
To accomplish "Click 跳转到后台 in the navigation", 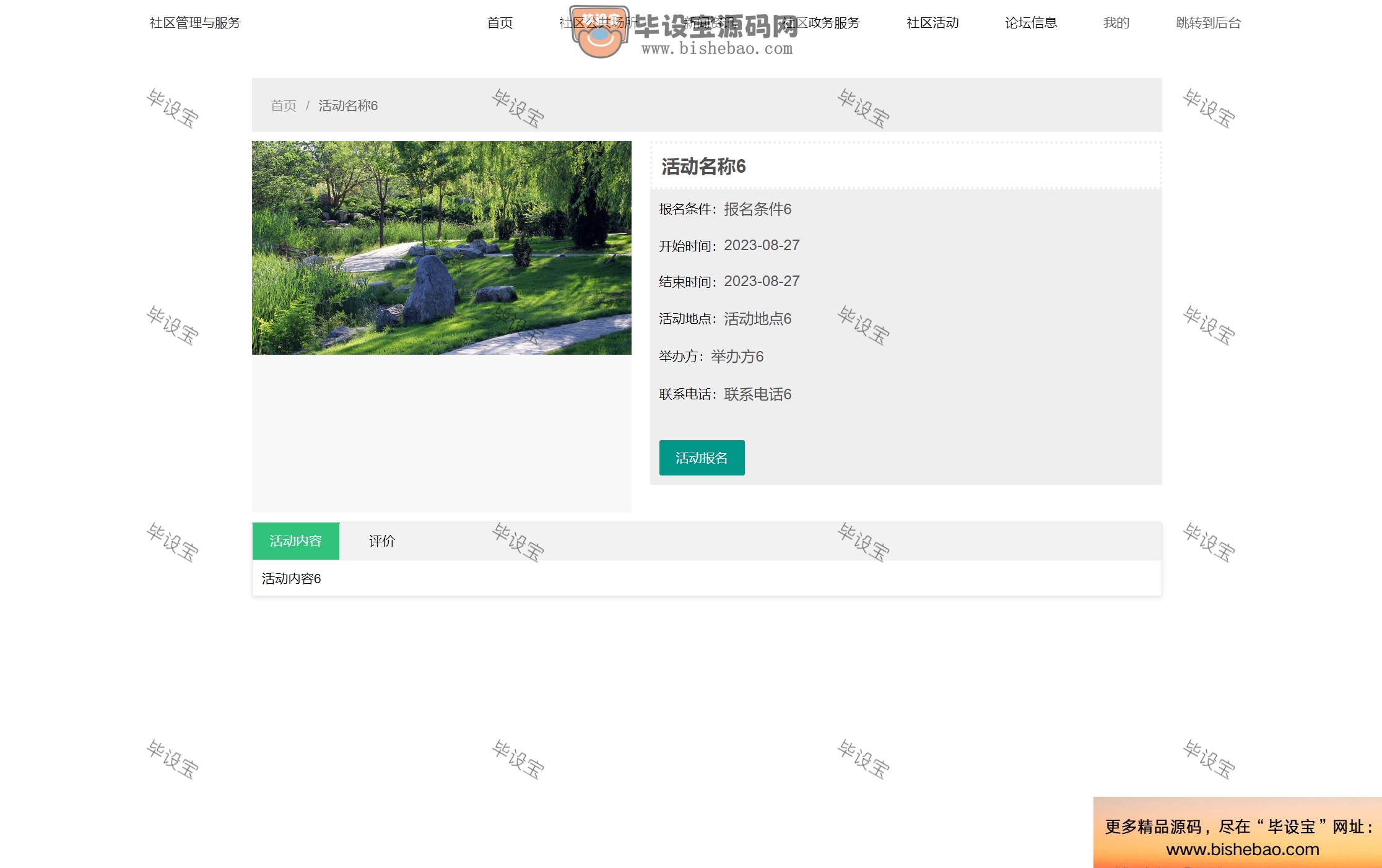I will pyautogui.click(x=1208, y=23).
